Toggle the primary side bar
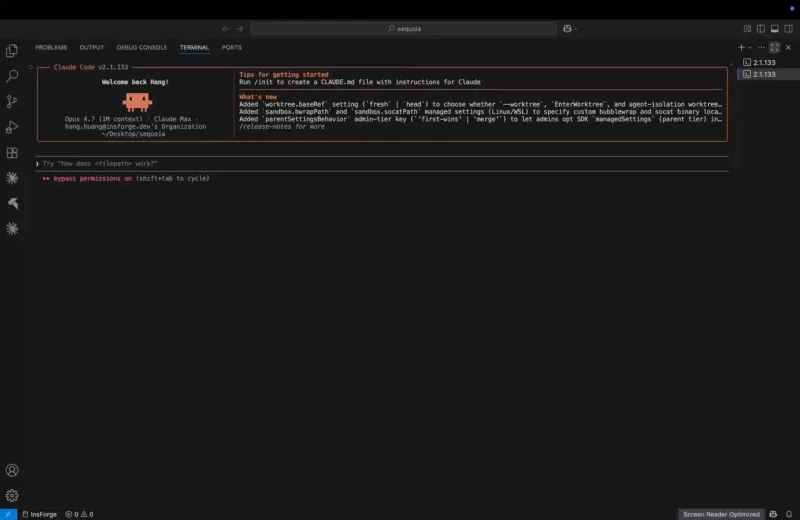Image resolution: width=800 pixels, height=520 pixels. (x=761, y=29)
